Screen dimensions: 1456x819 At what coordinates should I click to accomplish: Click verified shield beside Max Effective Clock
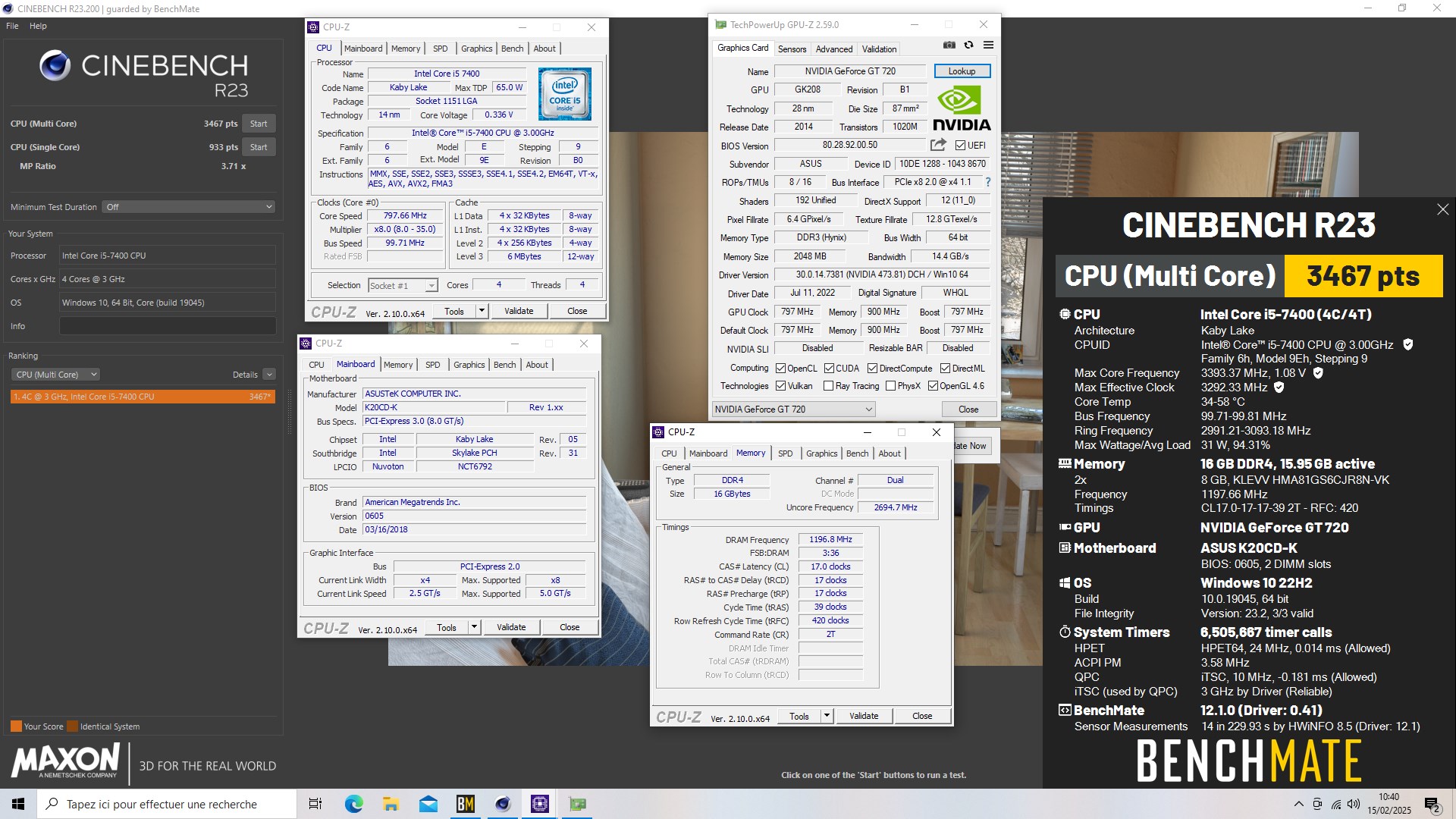[x=1279, y=387]
